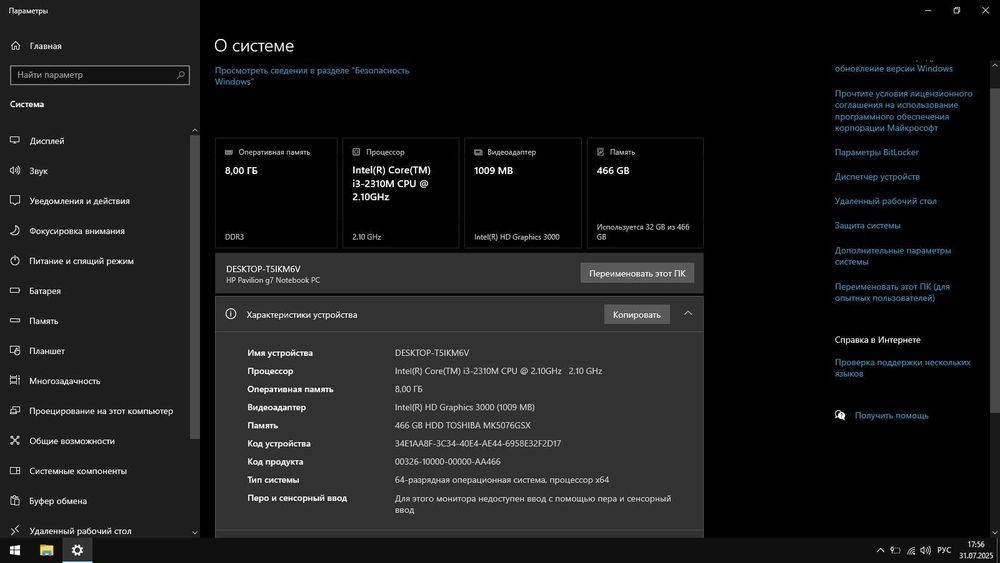Click the sidebar scroll-down arrow
The height and width of the screenshot is (563, 1000).
195,532
